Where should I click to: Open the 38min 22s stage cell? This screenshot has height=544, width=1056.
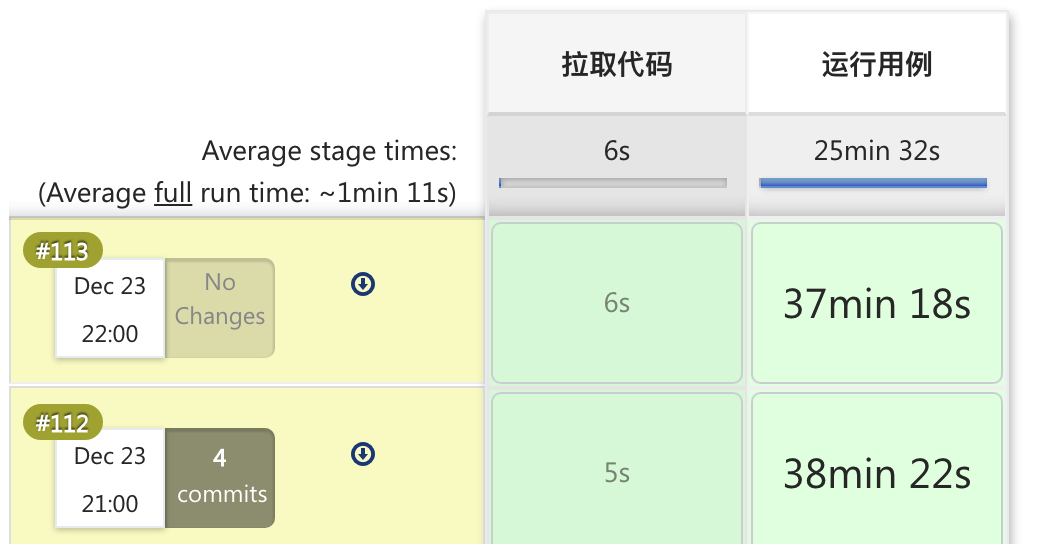(x=876, y=469)
